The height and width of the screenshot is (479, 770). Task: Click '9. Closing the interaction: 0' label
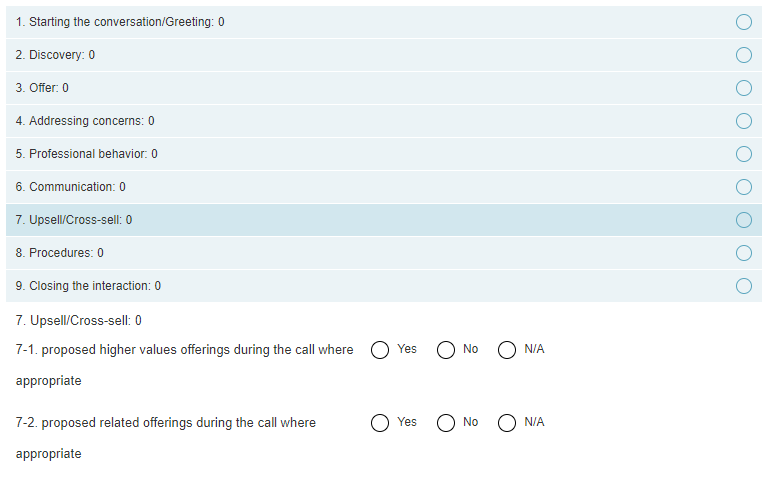(x=88, y=286)
